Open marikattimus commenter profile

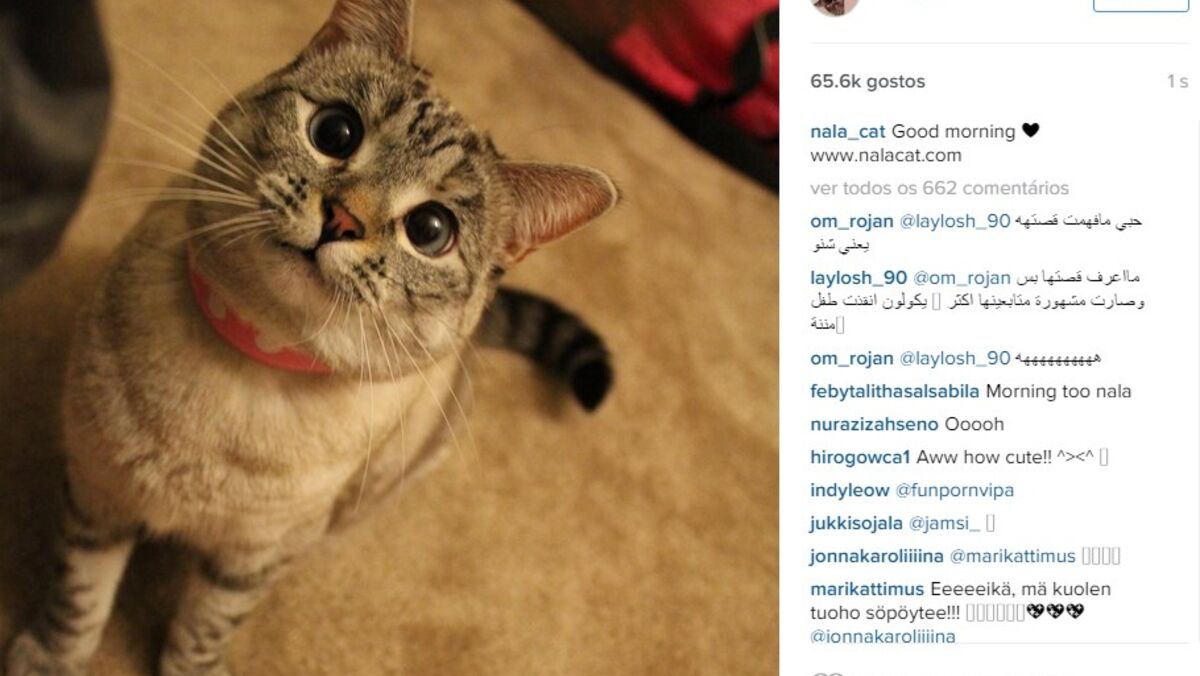click(868, 590)
